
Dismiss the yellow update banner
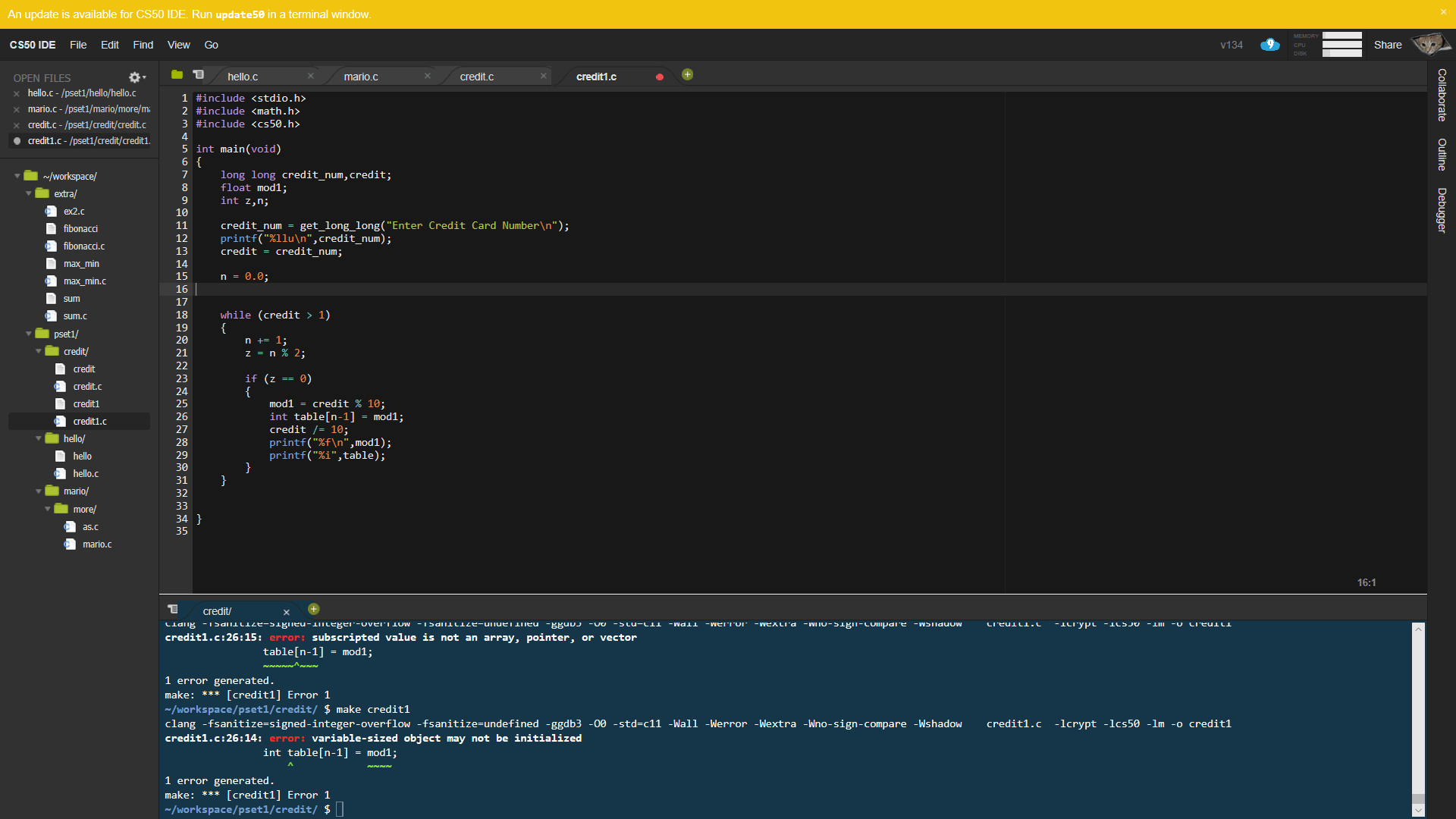coord(1443,11)
